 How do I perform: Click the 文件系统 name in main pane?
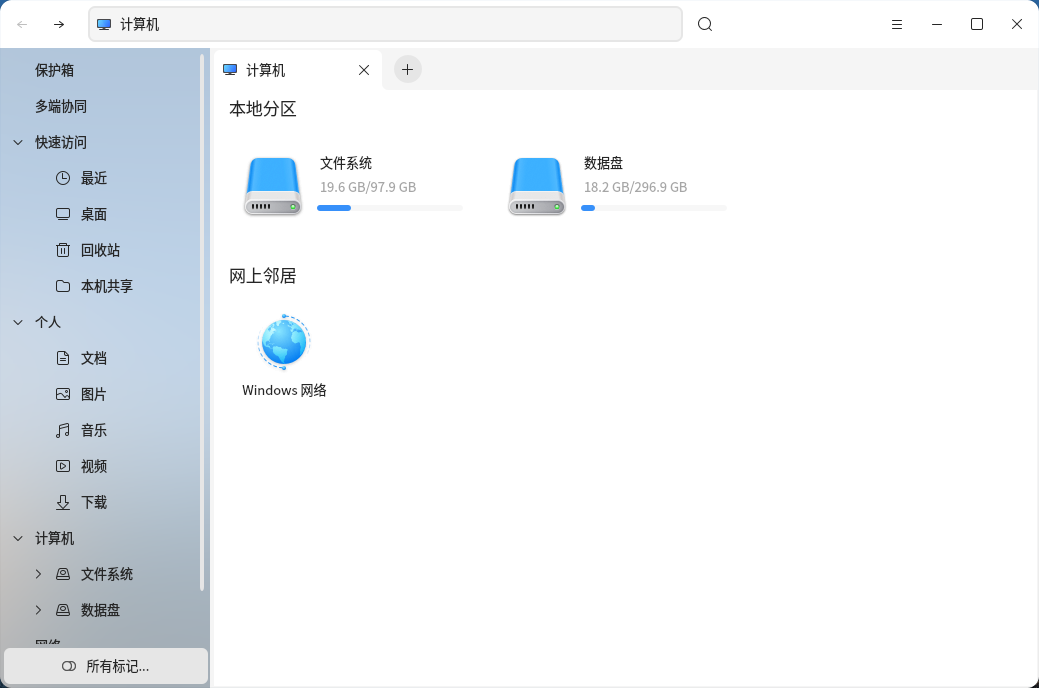346,163
